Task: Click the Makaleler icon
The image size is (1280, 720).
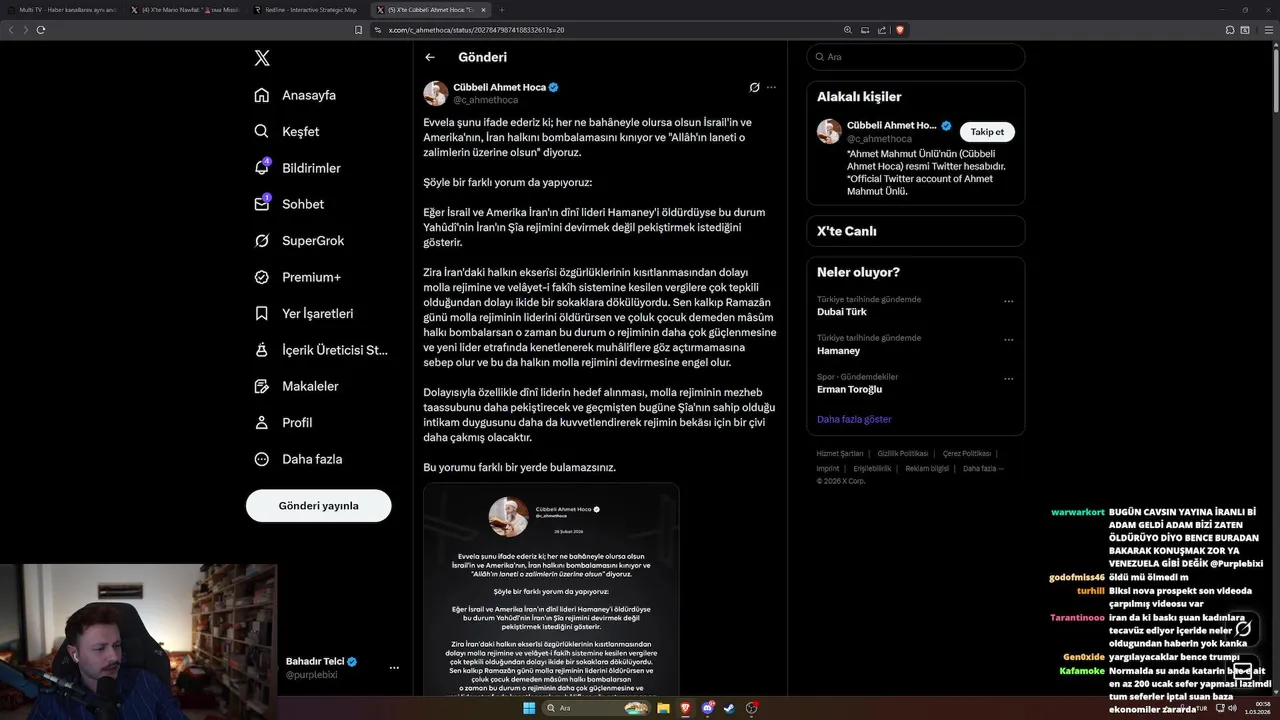Action: point(262,386)
